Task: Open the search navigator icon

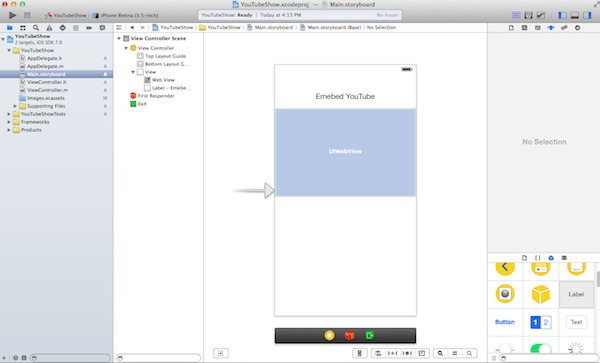Action: tap(36, 28)
